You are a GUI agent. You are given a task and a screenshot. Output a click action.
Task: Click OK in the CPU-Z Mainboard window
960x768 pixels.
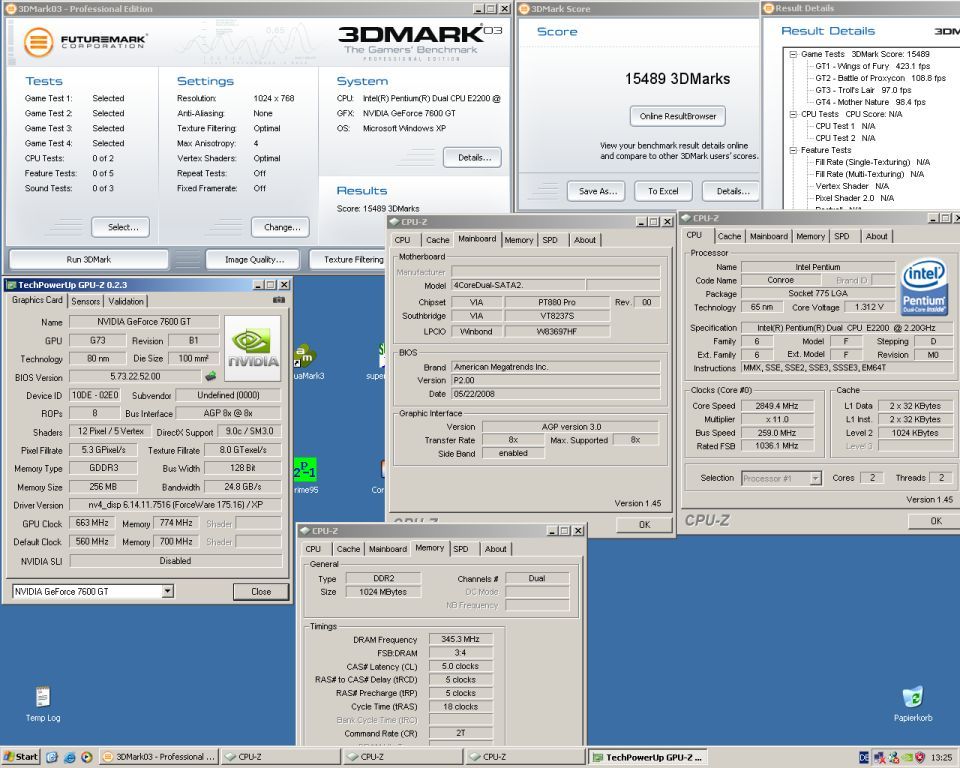[644, 525]
